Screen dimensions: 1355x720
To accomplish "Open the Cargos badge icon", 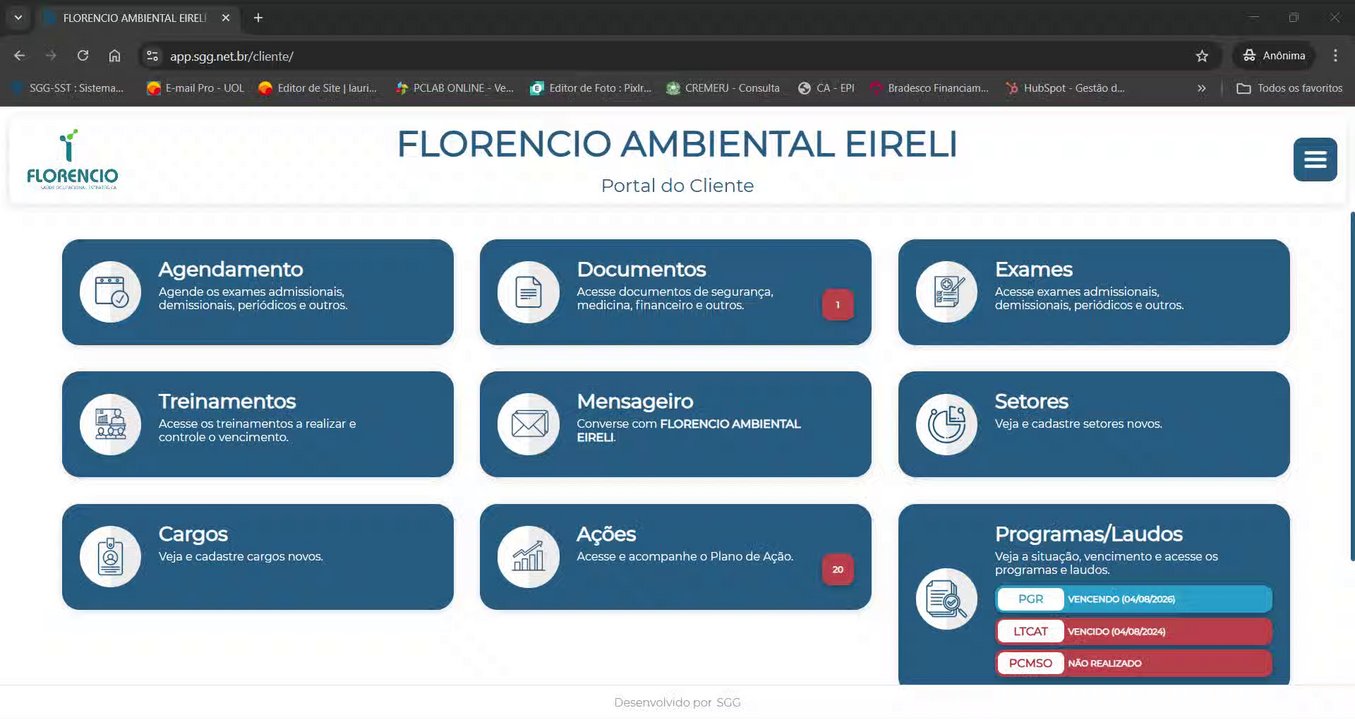I will click(111, 556).
